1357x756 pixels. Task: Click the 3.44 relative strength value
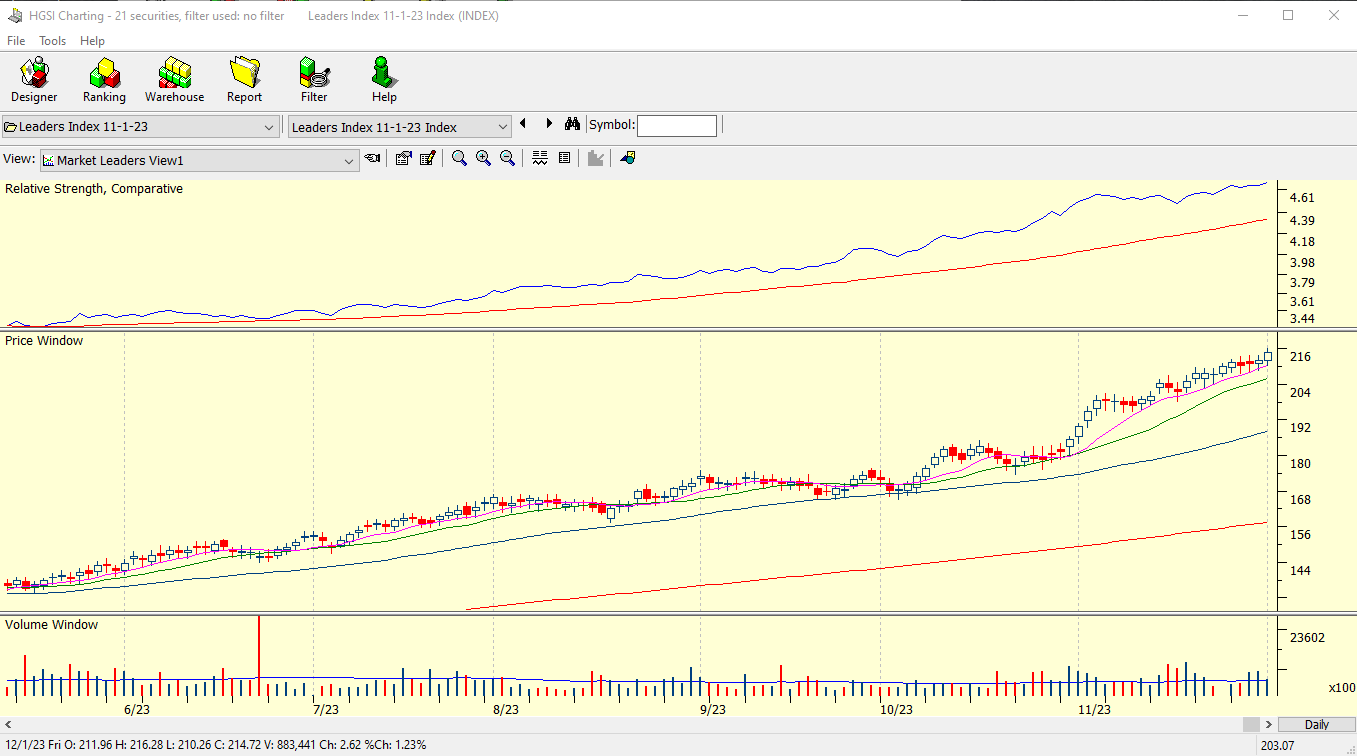tap(1302, 318)
